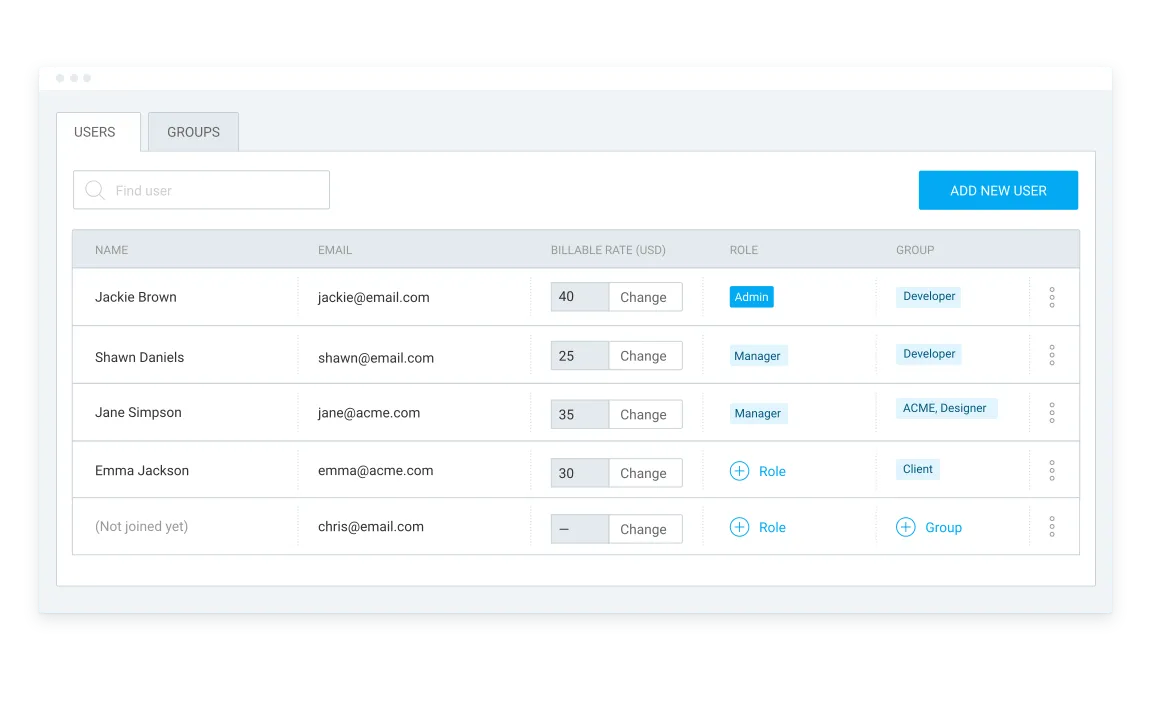Screen dimensions: 1150x715
Task: Click the magnifier icon in the search box
Action: click(x=95, y=191)
